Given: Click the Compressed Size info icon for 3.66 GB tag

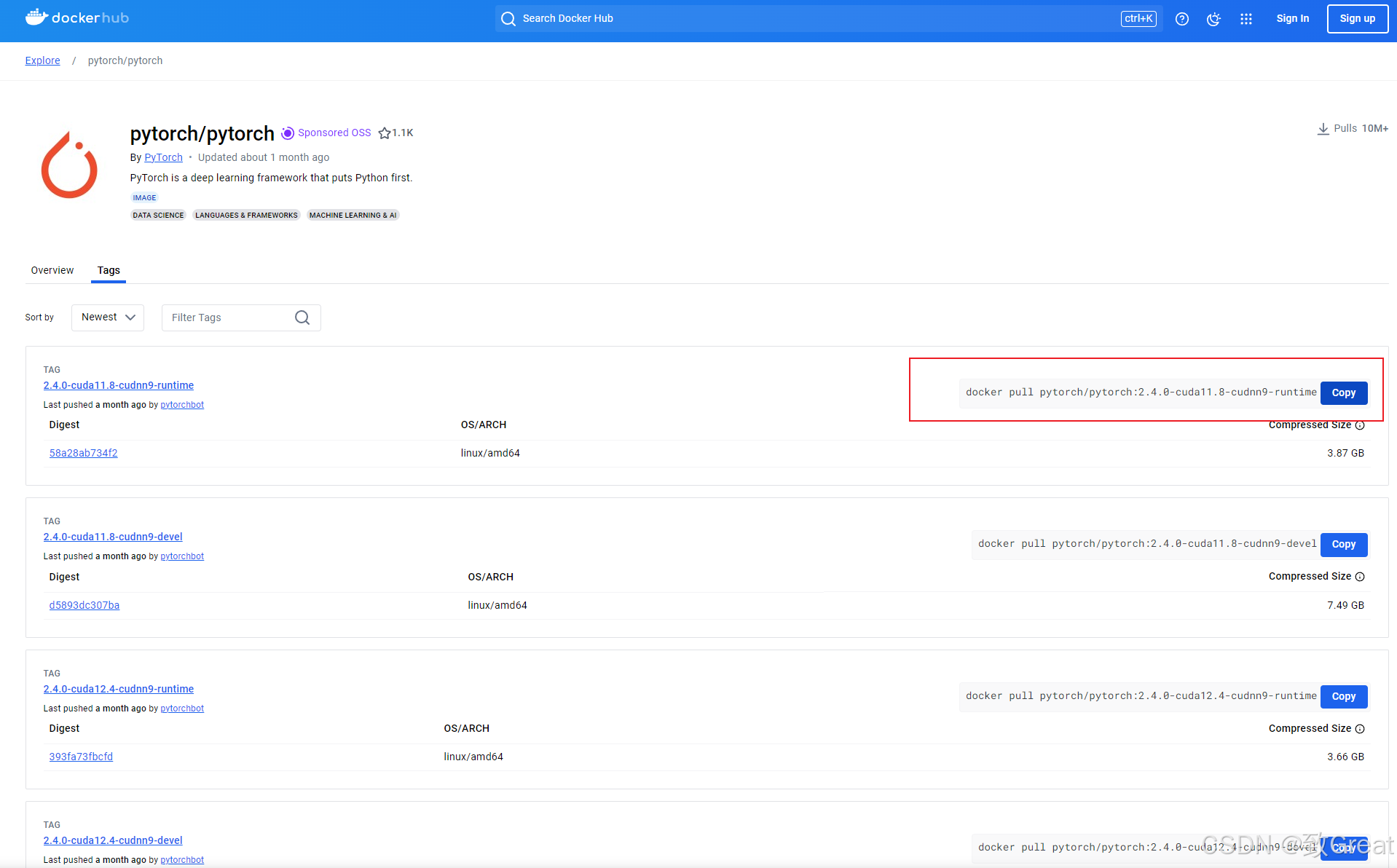Looking at the screenshot, I should pyautogui.click(x=1360, y=729).
